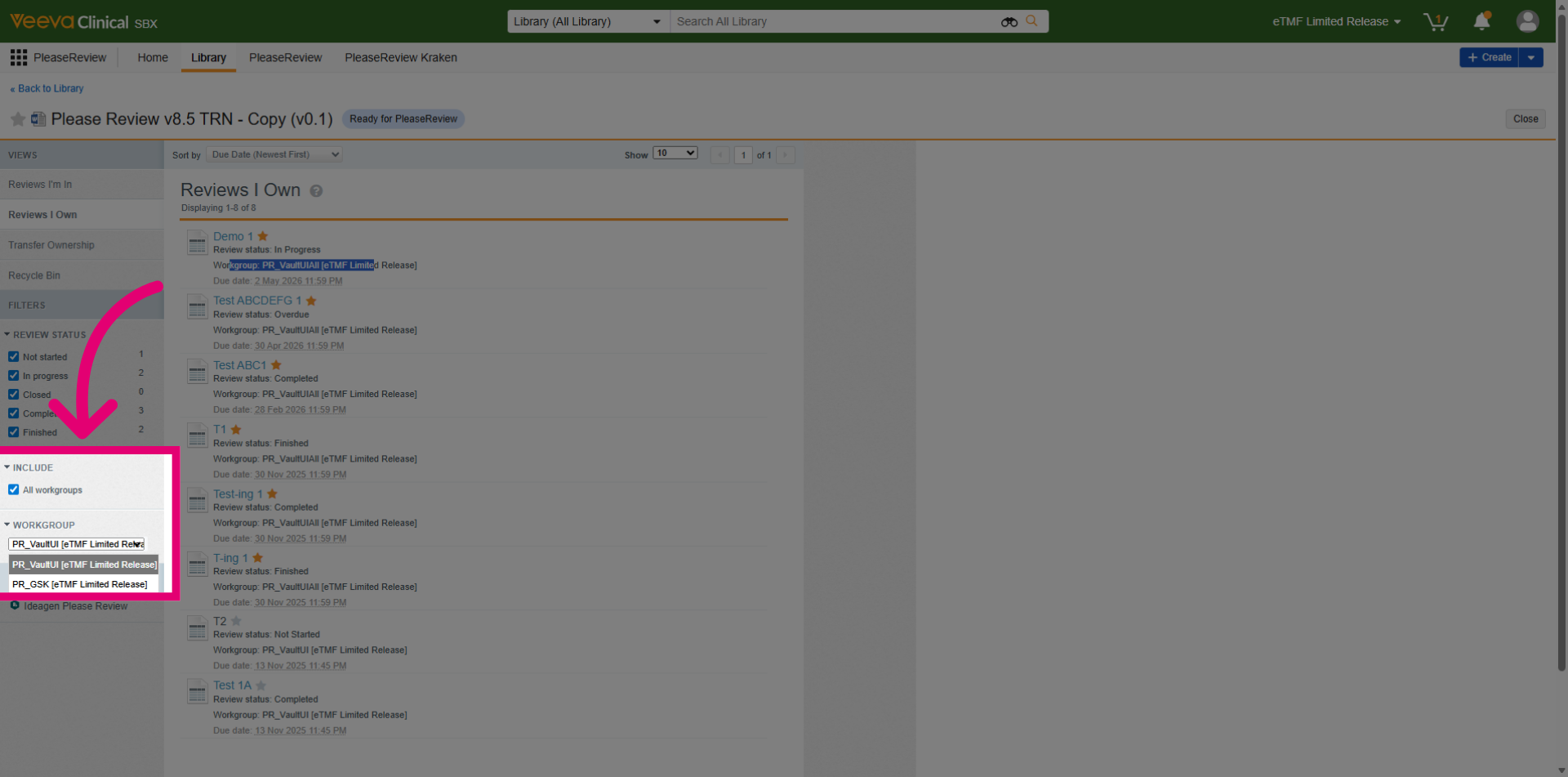This screenshot has height=777, width=1568.
Task: Open the PleaseReview tab
Action: point(285,57)
